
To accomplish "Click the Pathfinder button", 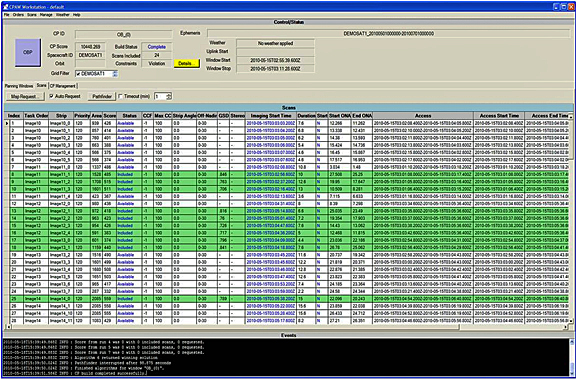I will point(102,97).
